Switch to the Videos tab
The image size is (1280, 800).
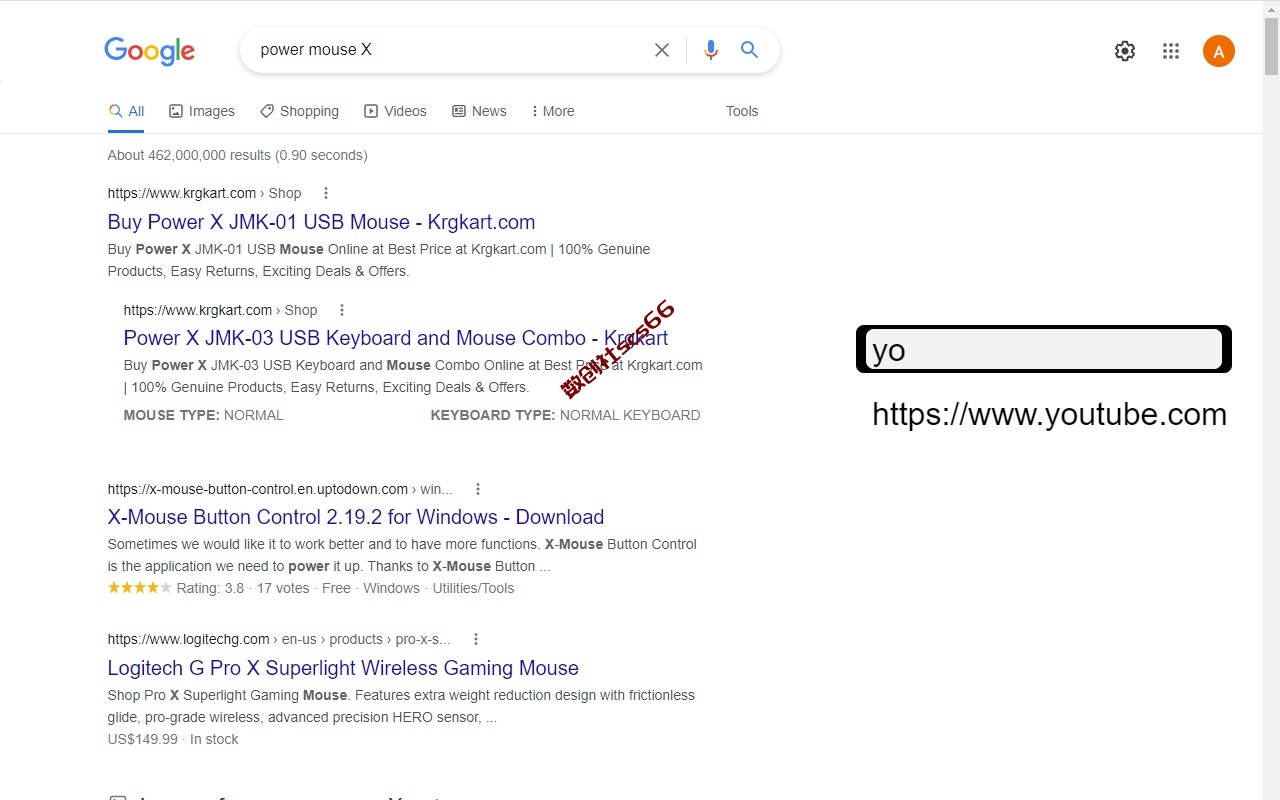click(395, 111)
